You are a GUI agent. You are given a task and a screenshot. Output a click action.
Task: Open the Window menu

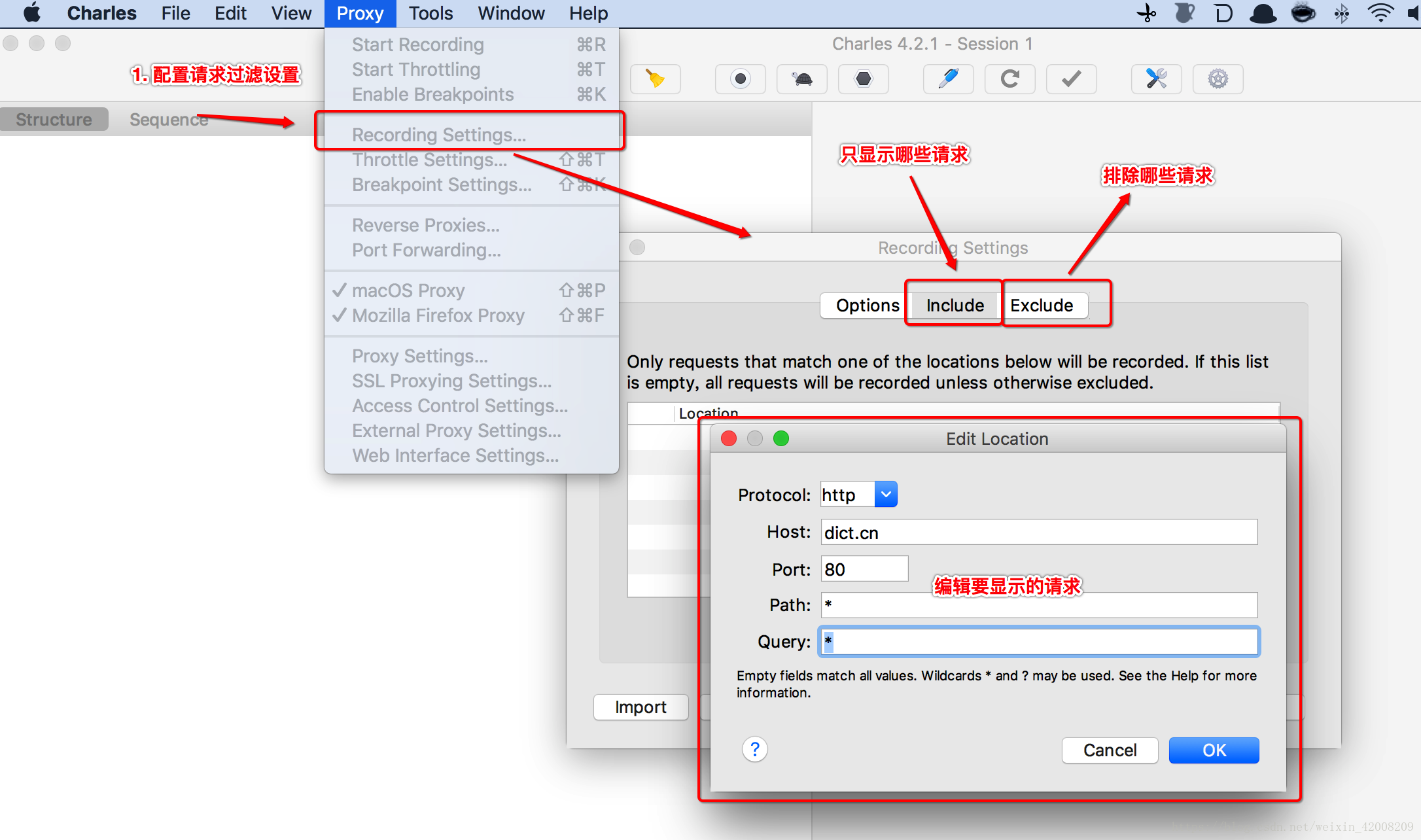pos(511,13)
